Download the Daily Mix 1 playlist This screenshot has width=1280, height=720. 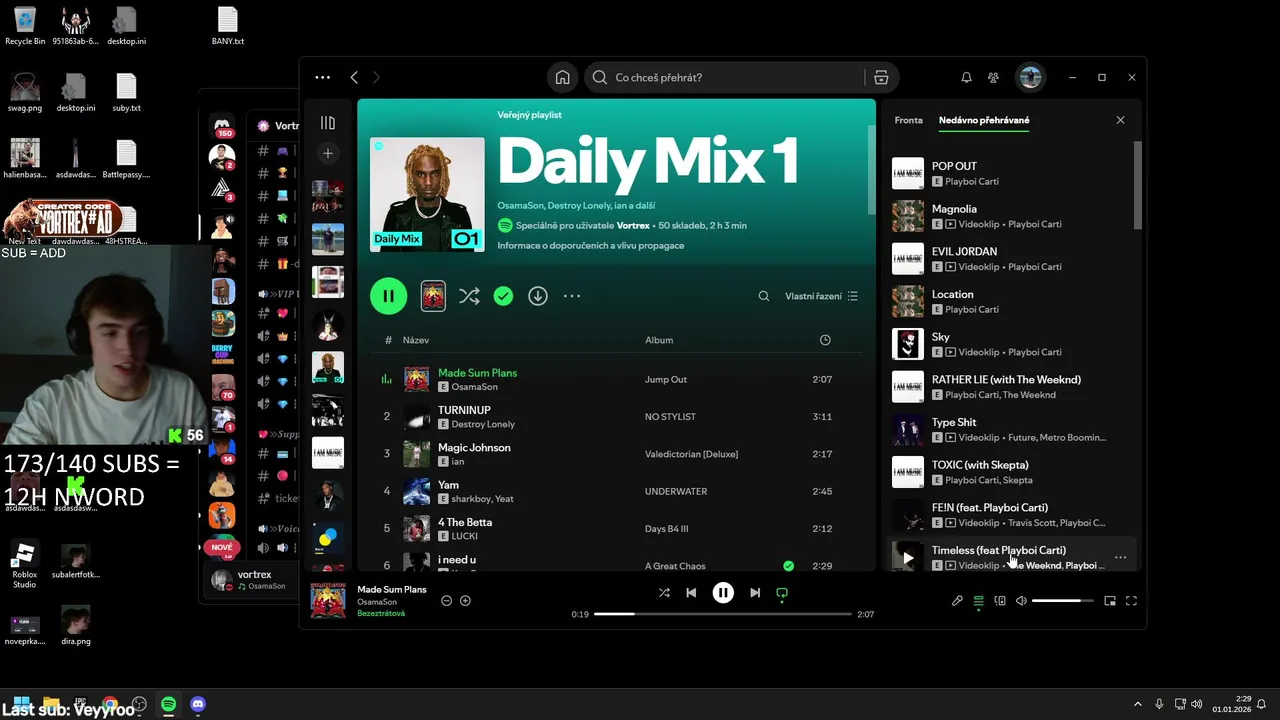538,296
